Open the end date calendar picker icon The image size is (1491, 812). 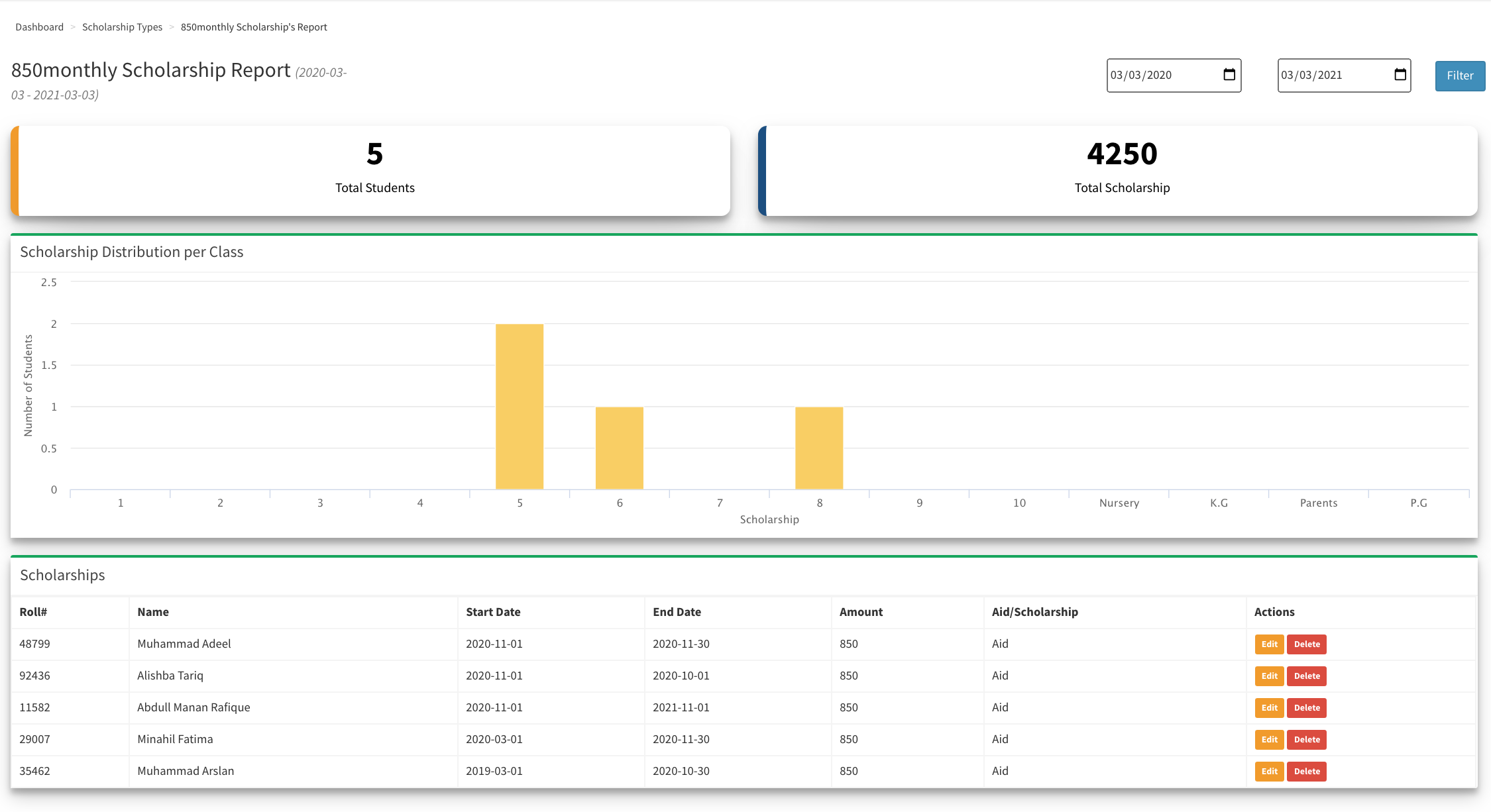click(x=1400, y=75)
